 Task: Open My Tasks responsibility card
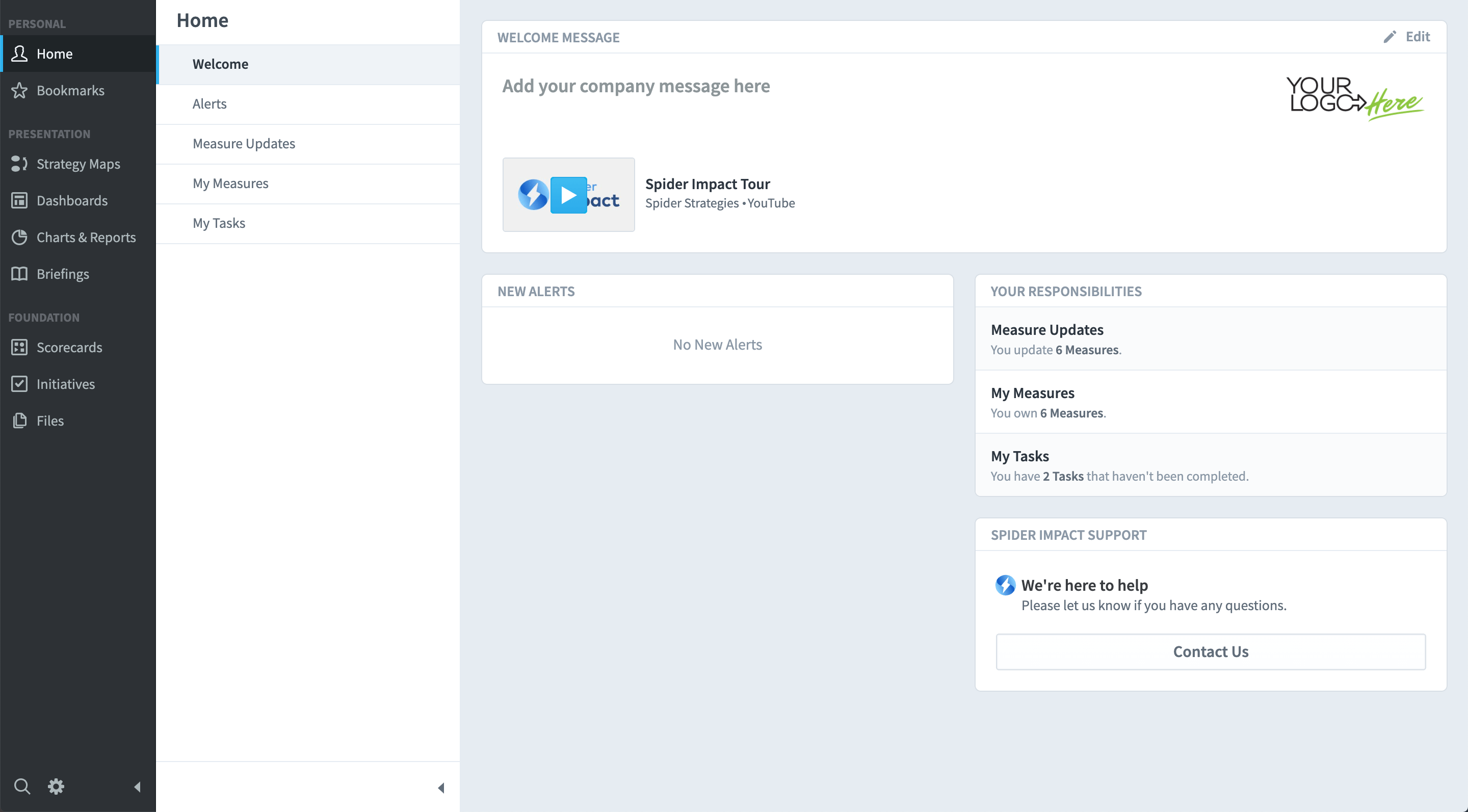tap(1211, 465)
